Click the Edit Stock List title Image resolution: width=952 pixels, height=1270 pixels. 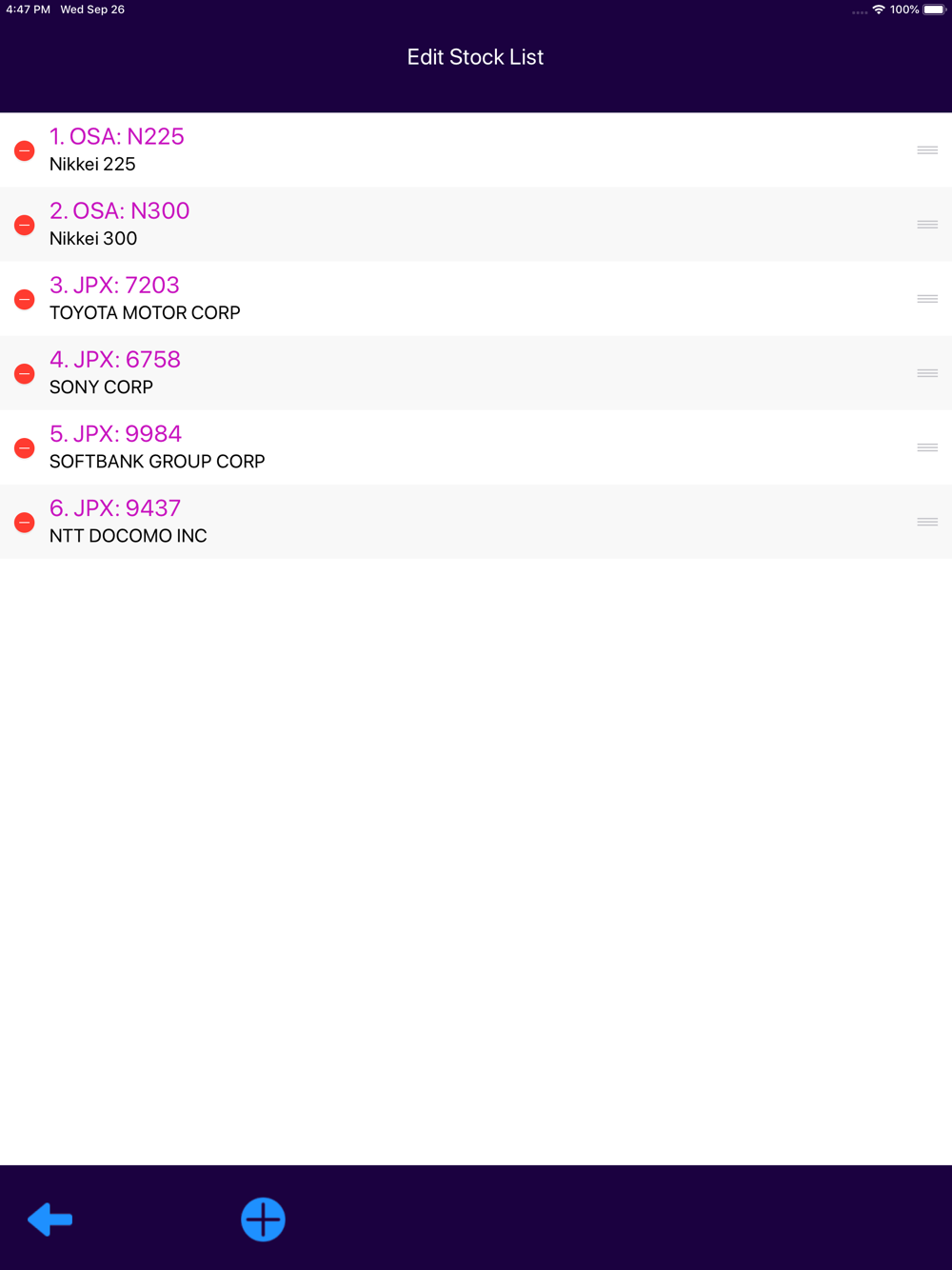click(475, 57)
